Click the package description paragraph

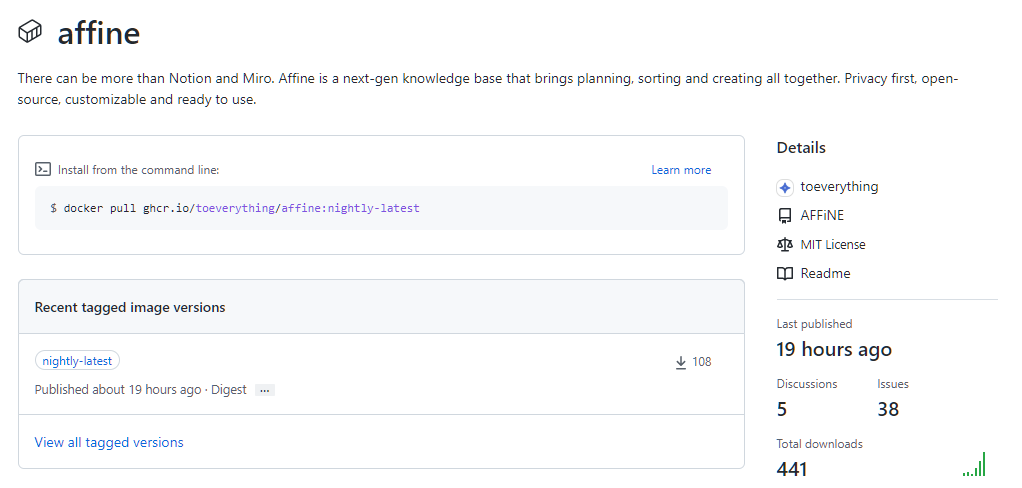tap(488, 89)
